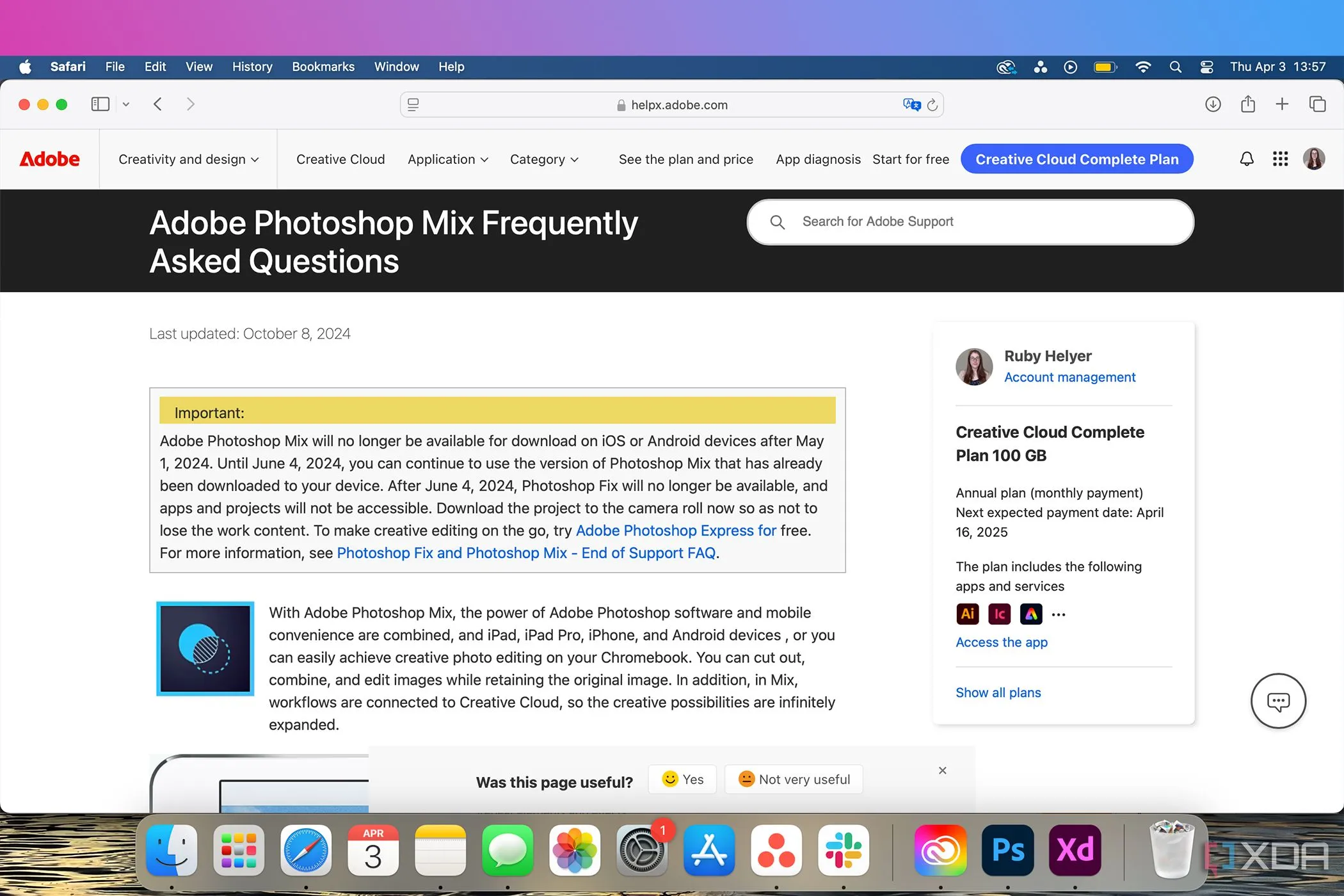Expand more apps ellipsis in plan card

tap(1059, 614)
